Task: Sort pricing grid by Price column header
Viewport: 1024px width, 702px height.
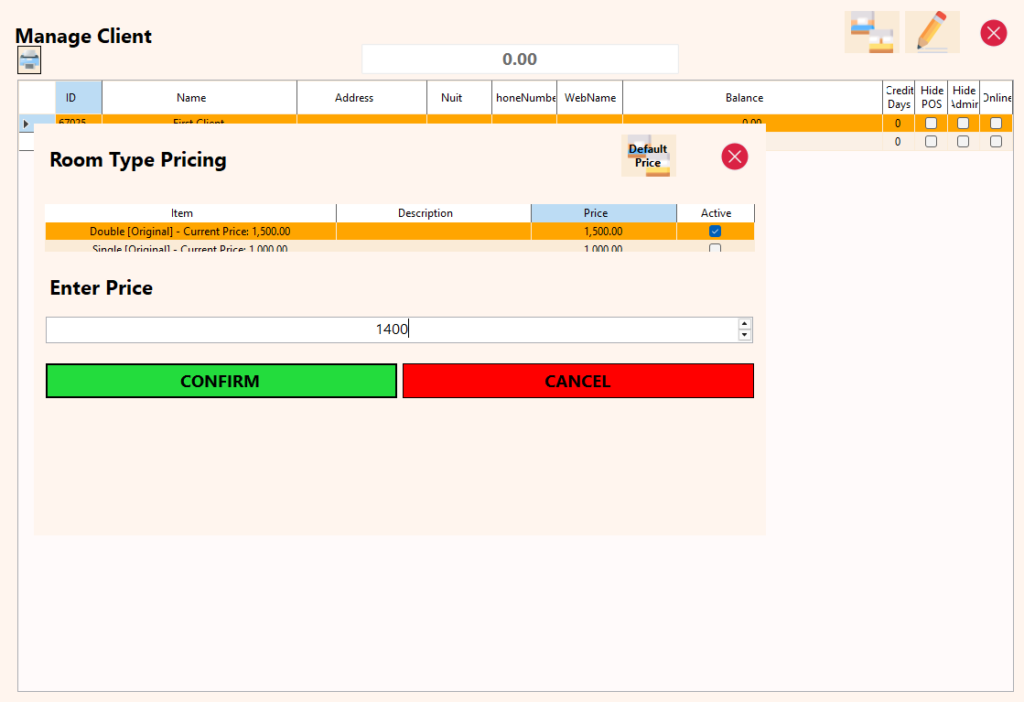Action: pos(603,213)
